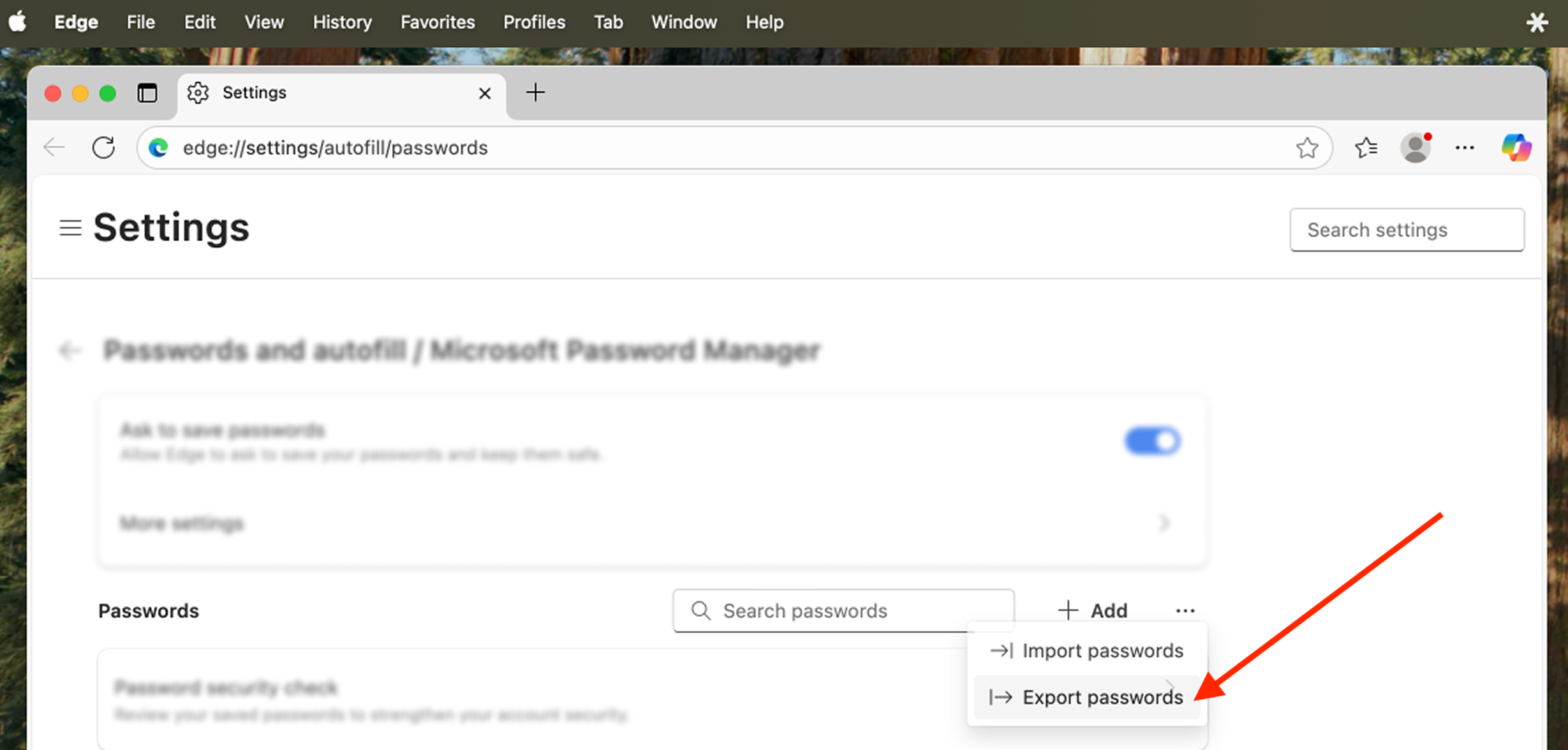Open passwords more options ellipsis
Image resolution: width=1568 pixels, height=750 pixels.
1185,611
